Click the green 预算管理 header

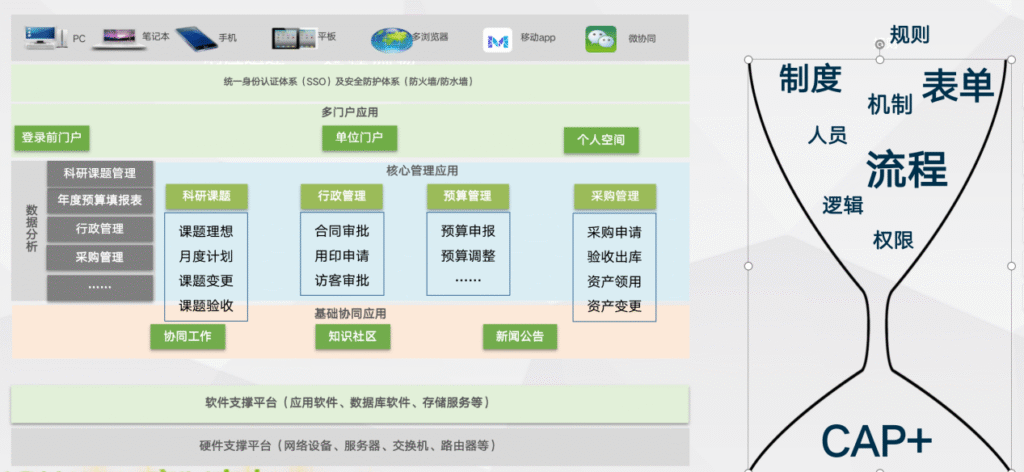click(467, 196)
